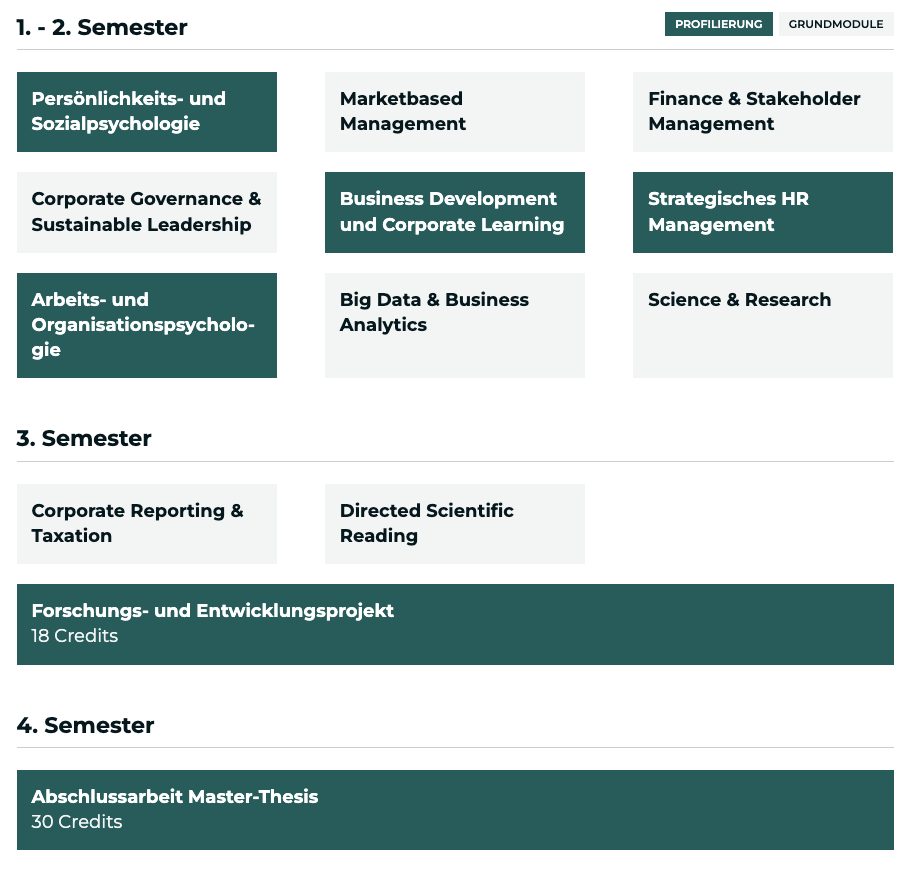The width and height of the screenshot is (910, 870).
Task: Click the 3. Semester heading
Action: point(84,438)
